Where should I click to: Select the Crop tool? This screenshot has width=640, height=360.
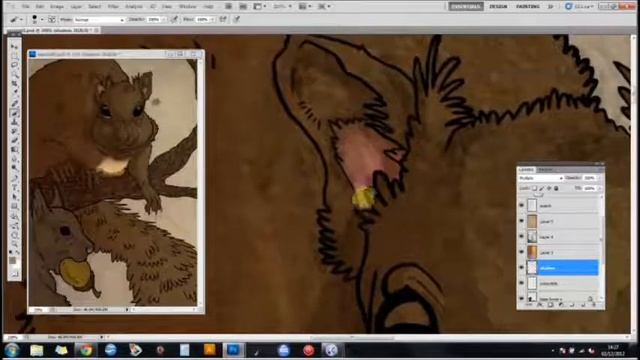pos(15,84)
